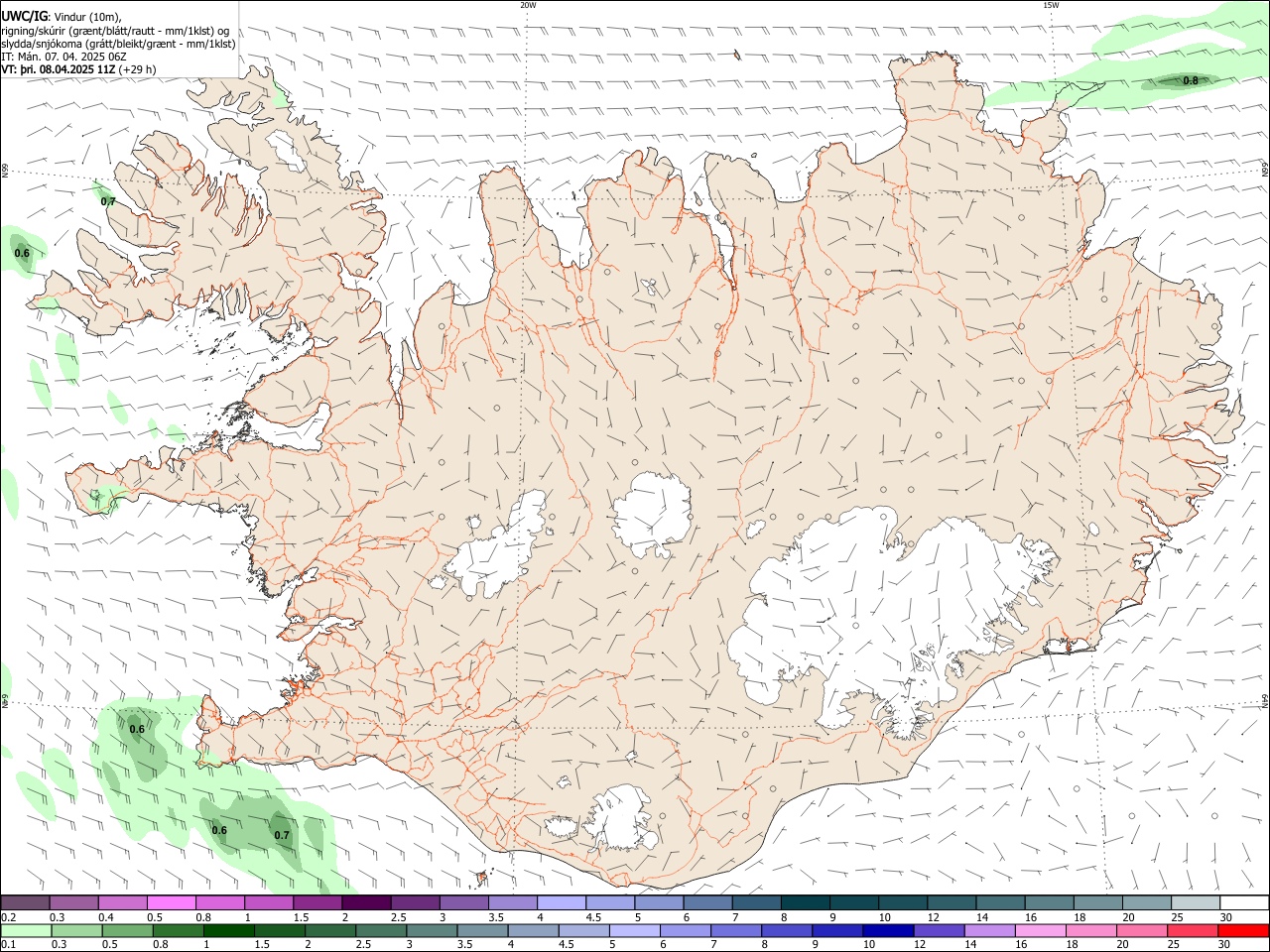Image resolution: width=1270 pixels, height=952 pixels.
Task: Click the 0.1 tick label under the bottom scale
Action: pyautogui.click(x=8, y=945)
